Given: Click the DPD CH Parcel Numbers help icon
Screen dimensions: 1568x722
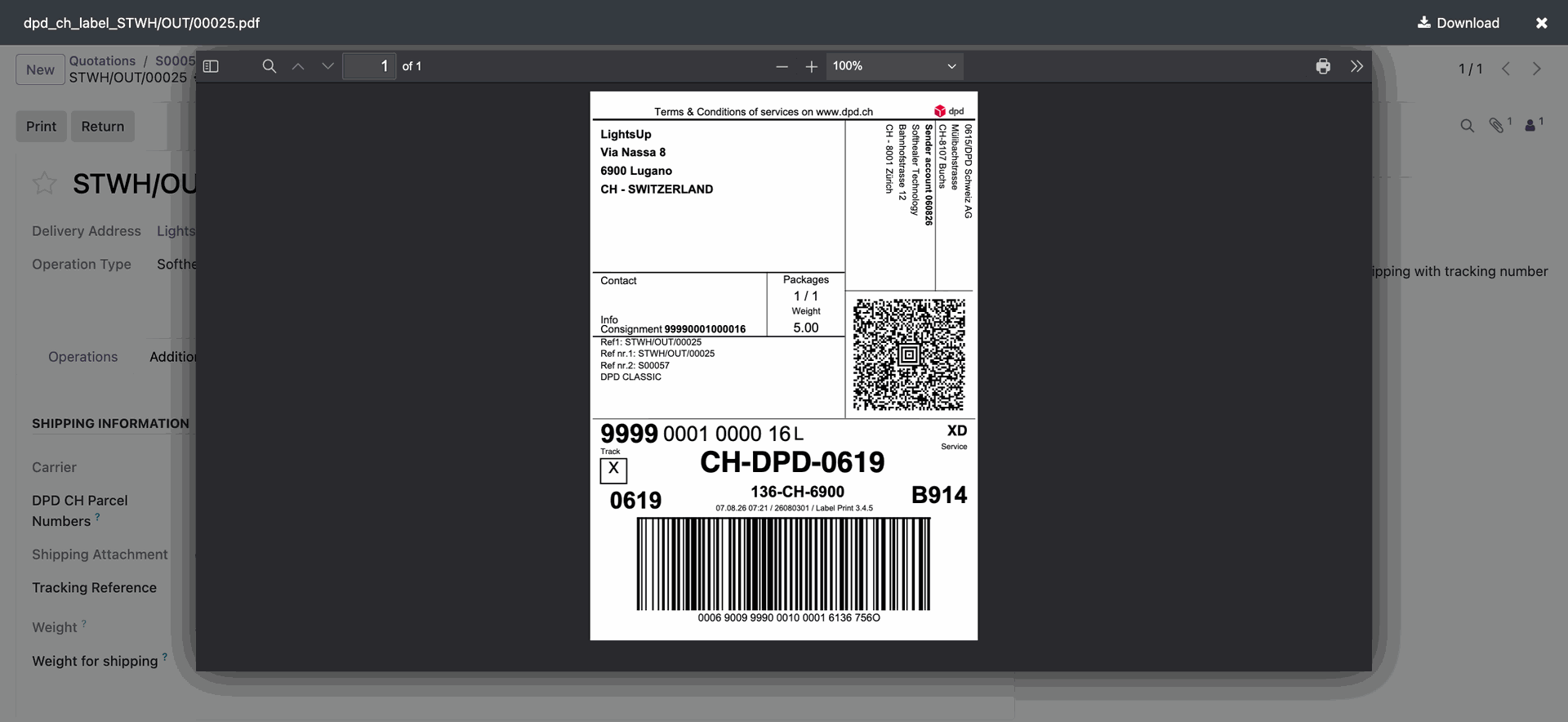Looking at the screenshot, I should coord(97,516).
